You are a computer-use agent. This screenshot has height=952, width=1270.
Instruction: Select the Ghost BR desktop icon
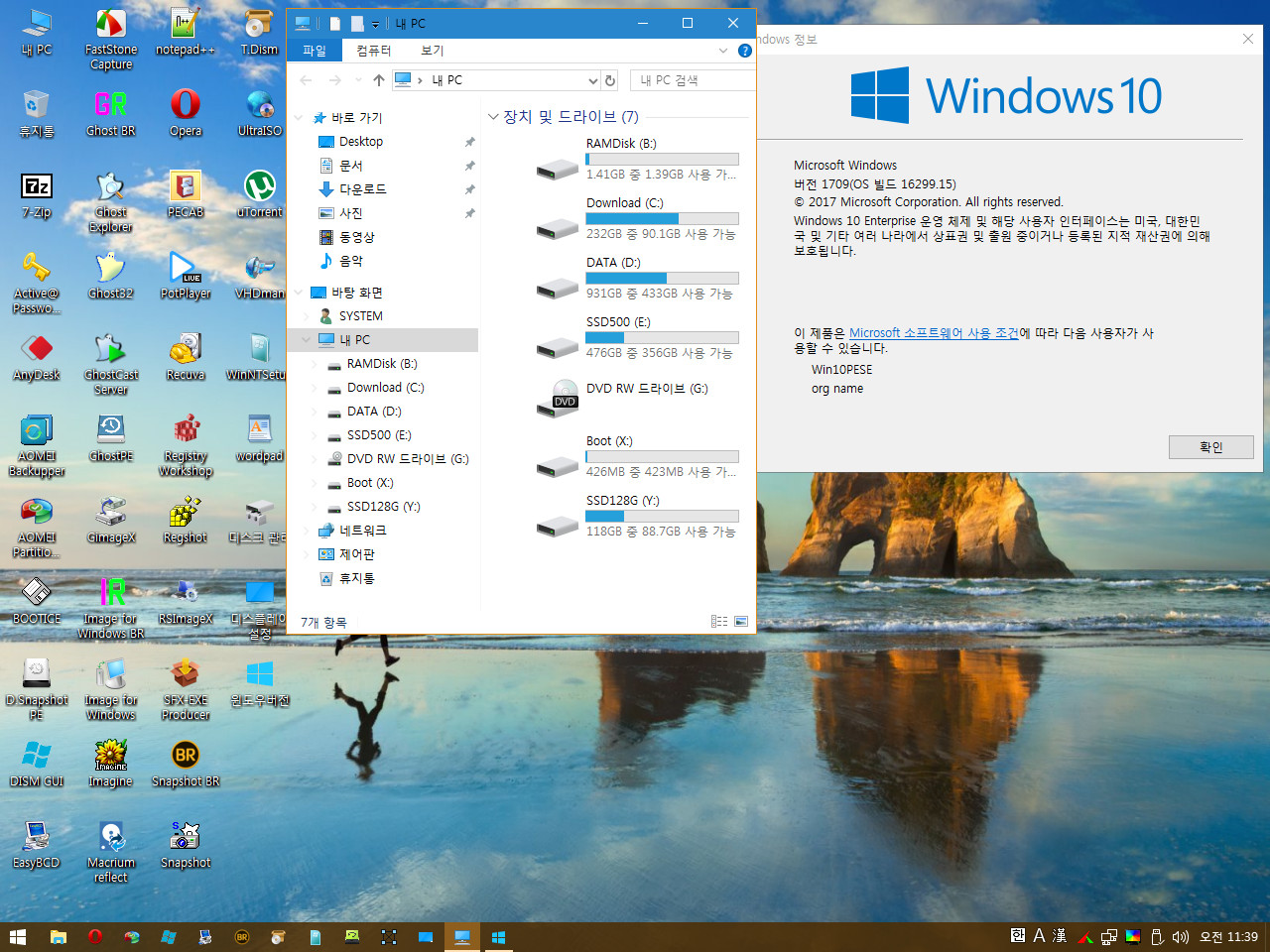coord(111,112)
